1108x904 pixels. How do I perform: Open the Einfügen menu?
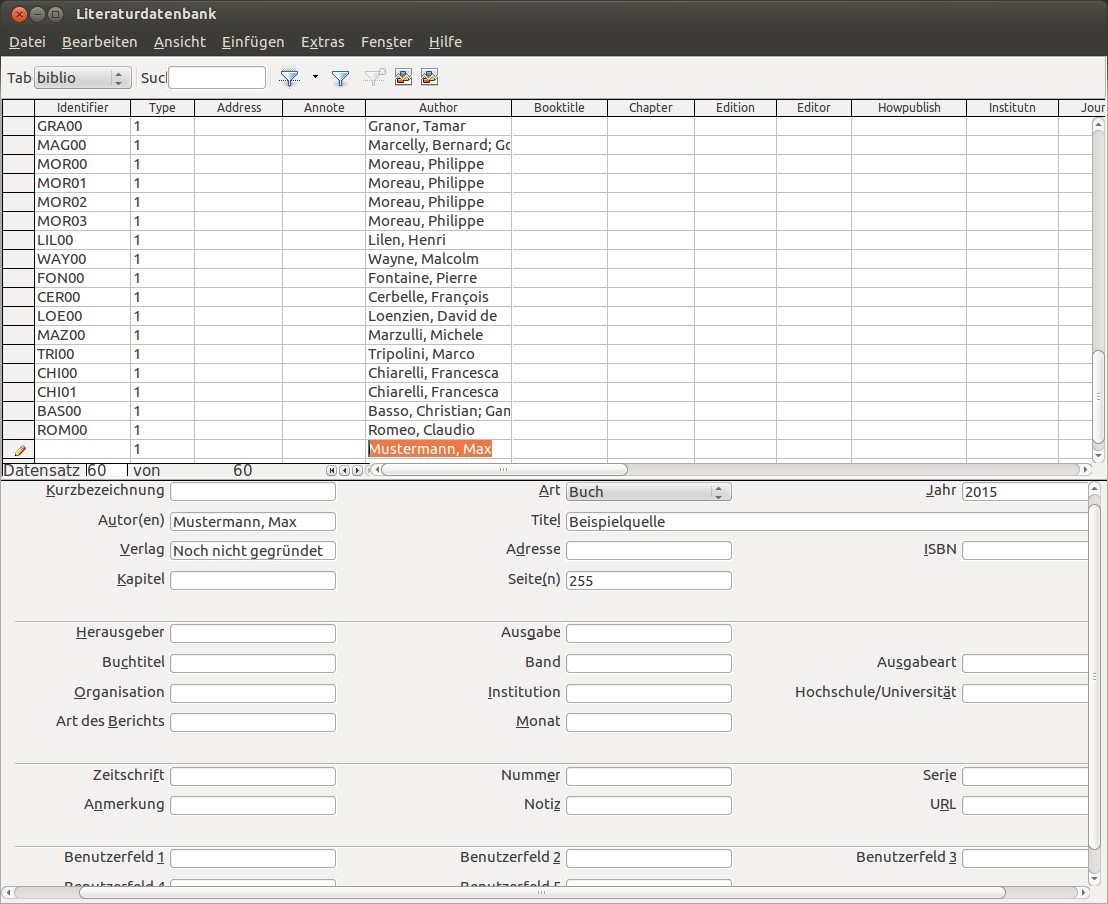click(x=253, y=42)
